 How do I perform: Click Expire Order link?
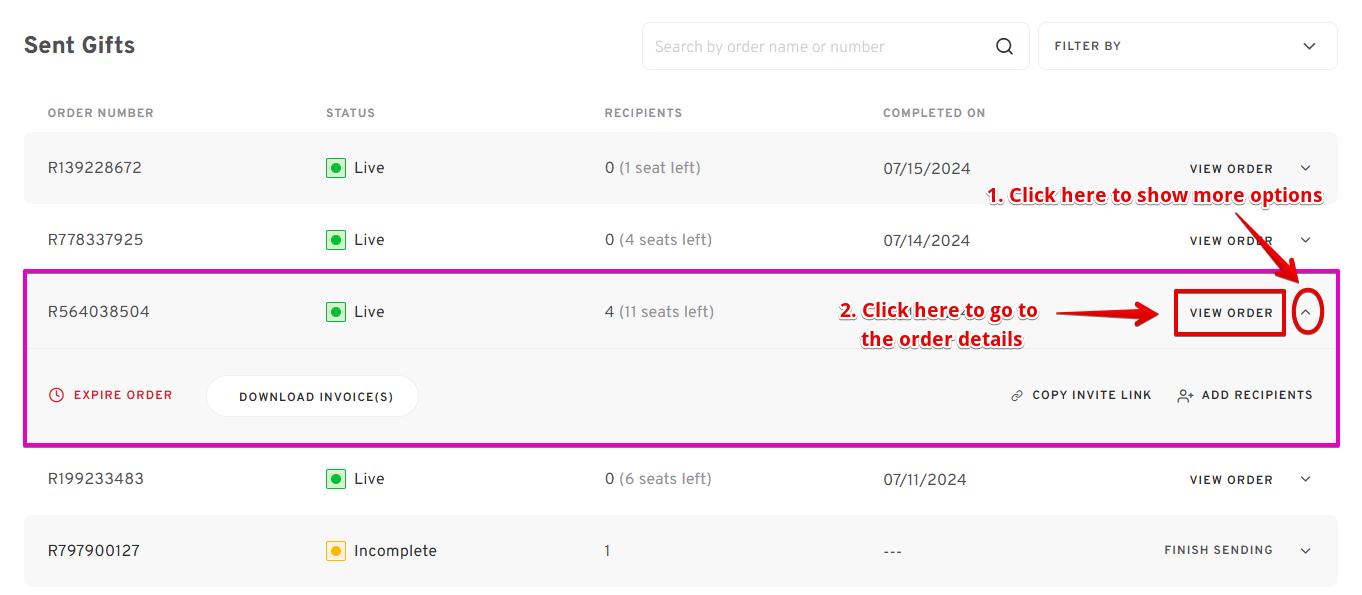click(x=110, y=395)
